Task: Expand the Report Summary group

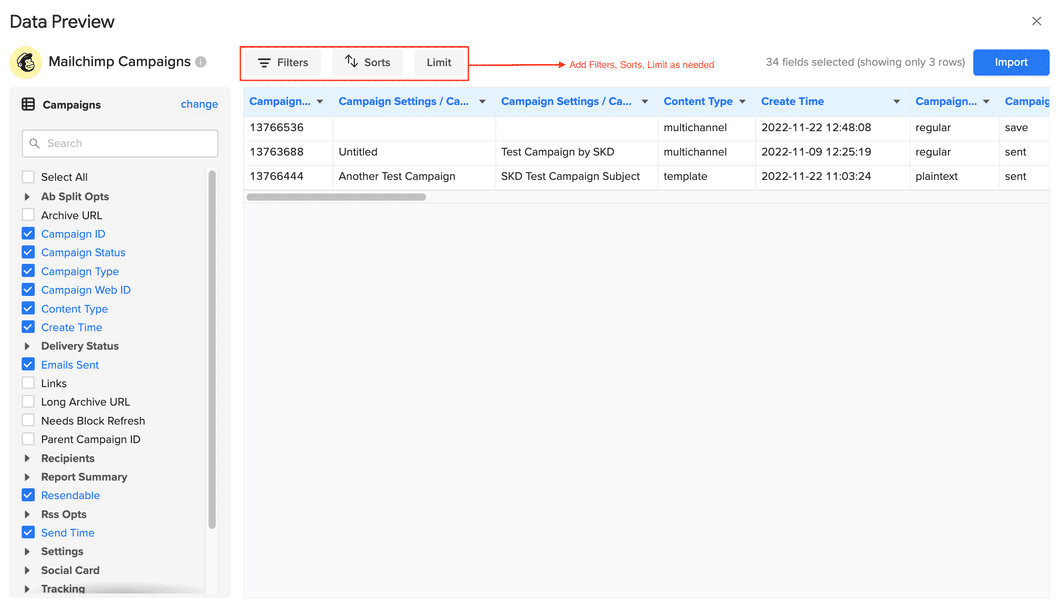Action: [x=27, y=477]
